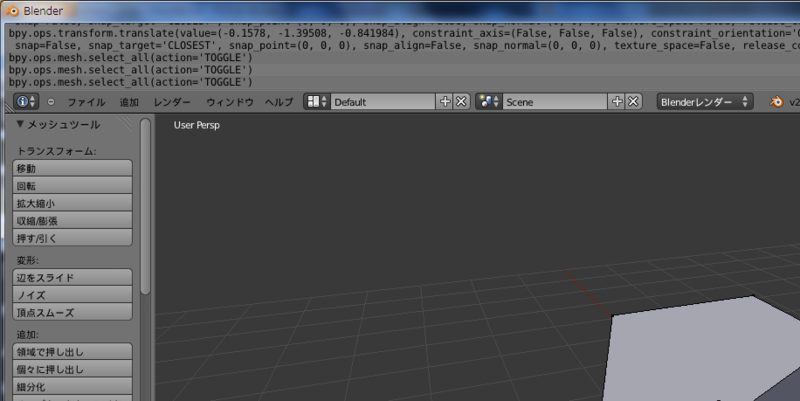Click the User Persp view label
Screen dimensions: 800x401
pyautogui.click(x=196, y=125)
